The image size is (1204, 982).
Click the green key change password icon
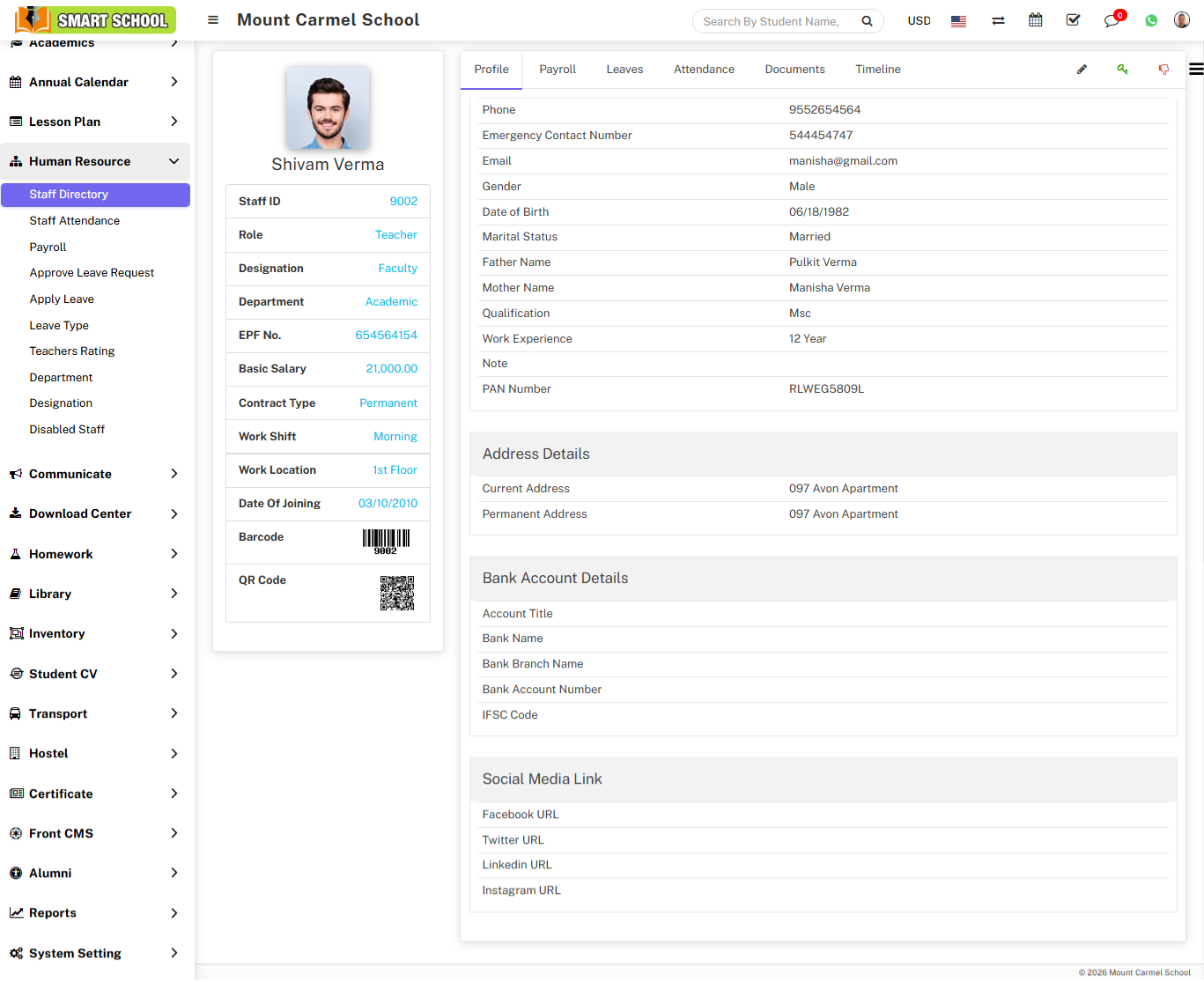click(1122, 70)
